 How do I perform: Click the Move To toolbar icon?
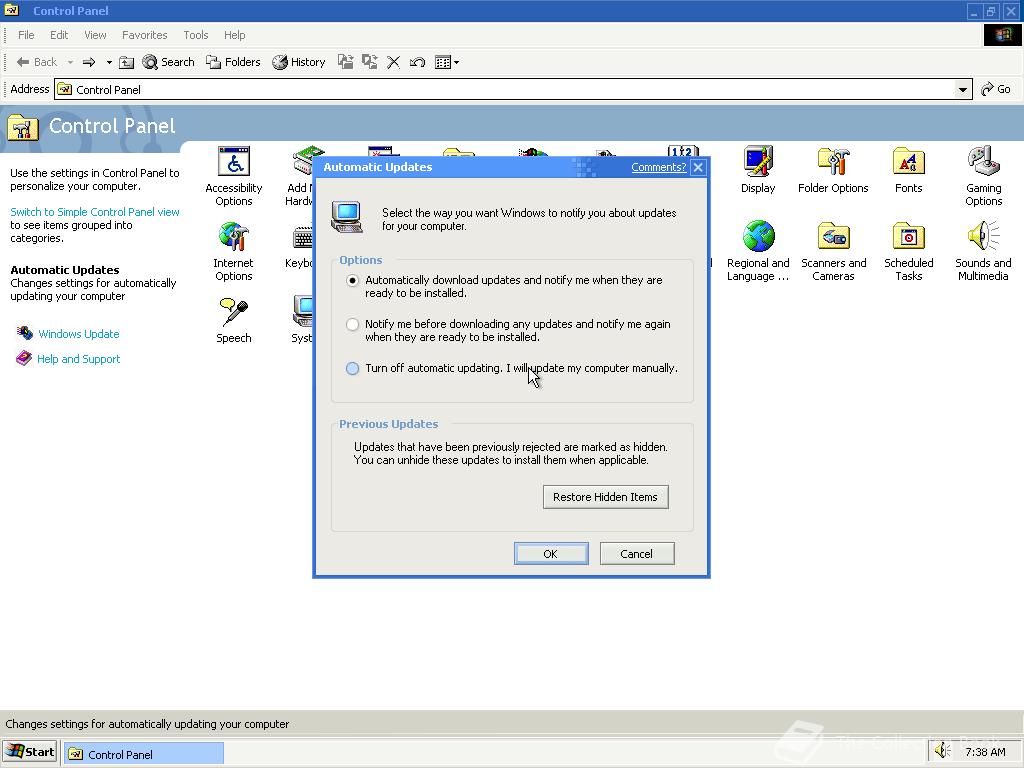[x=345, y=62]
